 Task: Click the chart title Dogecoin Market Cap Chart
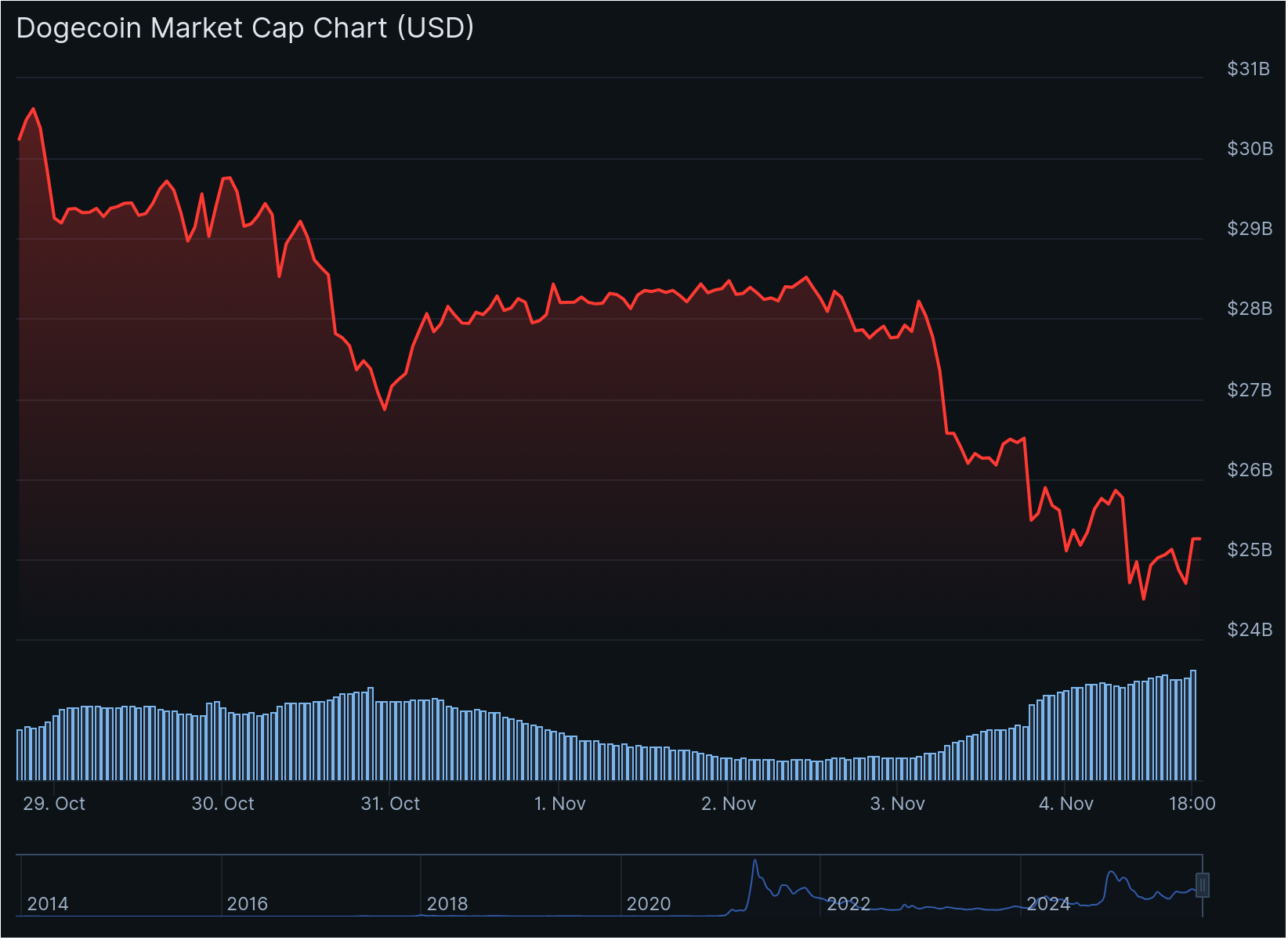pos(244,28)
